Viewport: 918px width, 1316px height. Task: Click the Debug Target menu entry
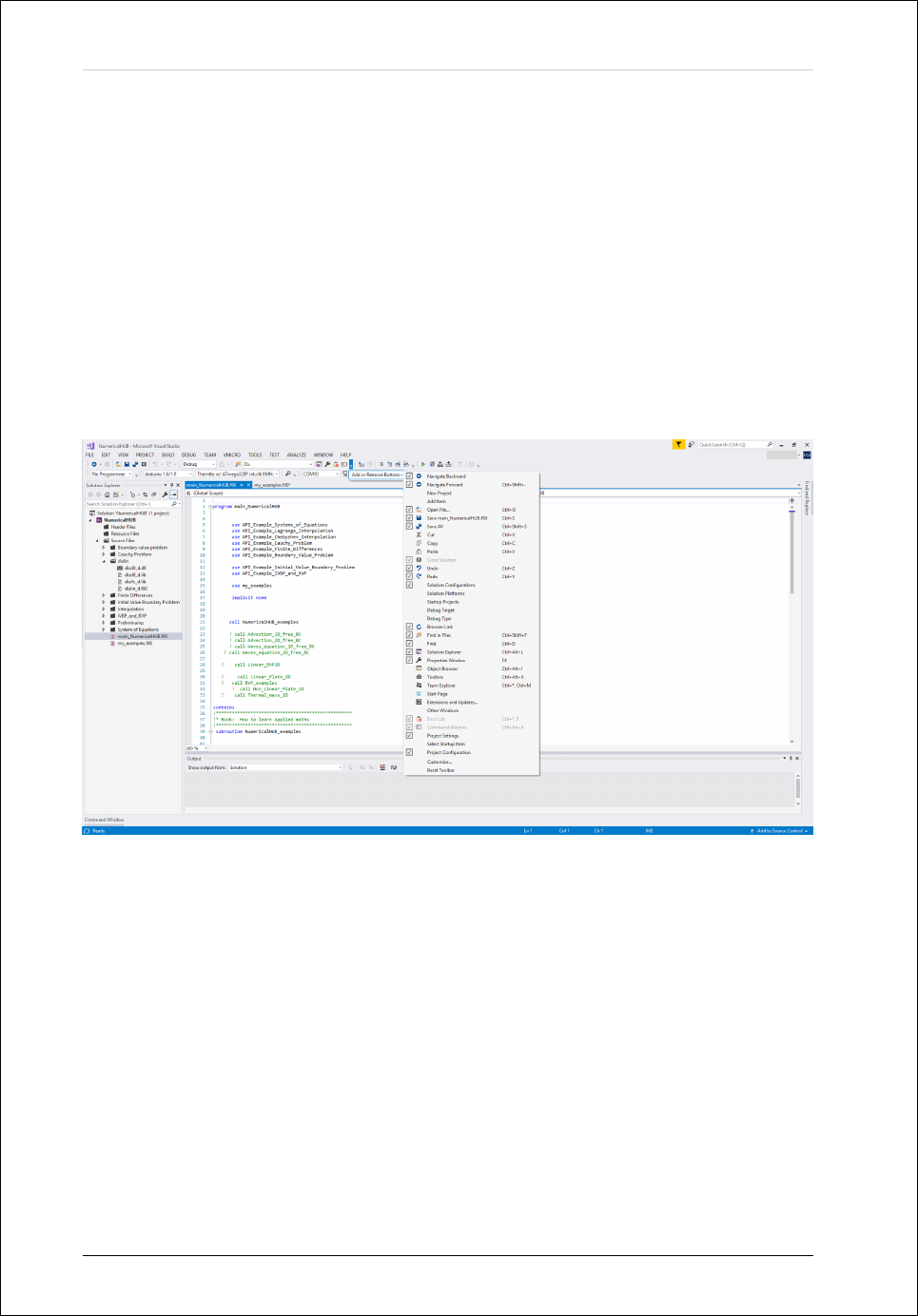[440, 610]
